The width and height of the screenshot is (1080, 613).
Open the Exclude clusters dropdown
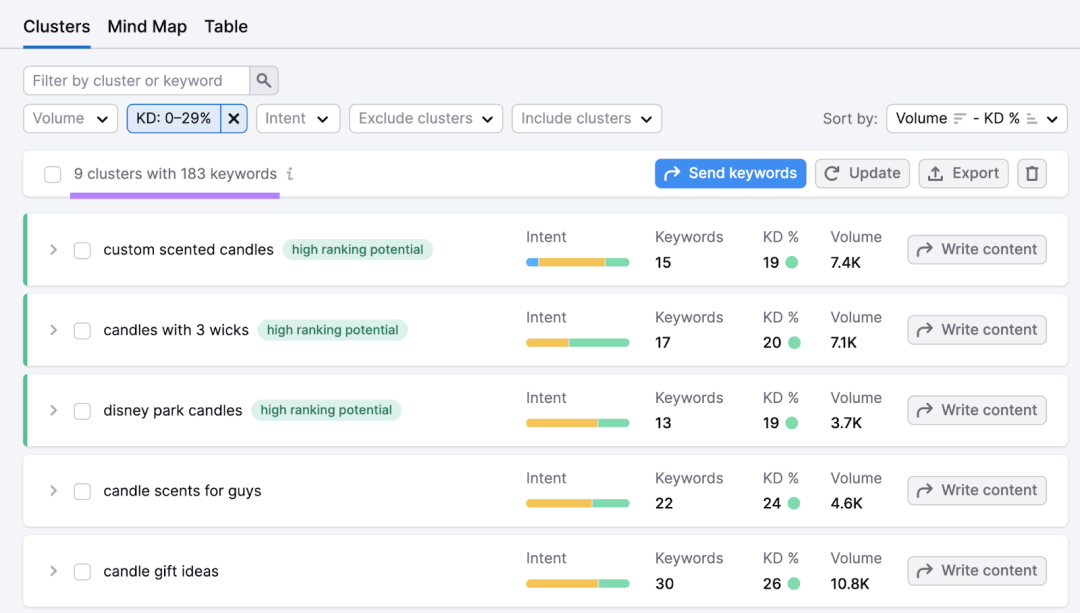pos(426,118)
